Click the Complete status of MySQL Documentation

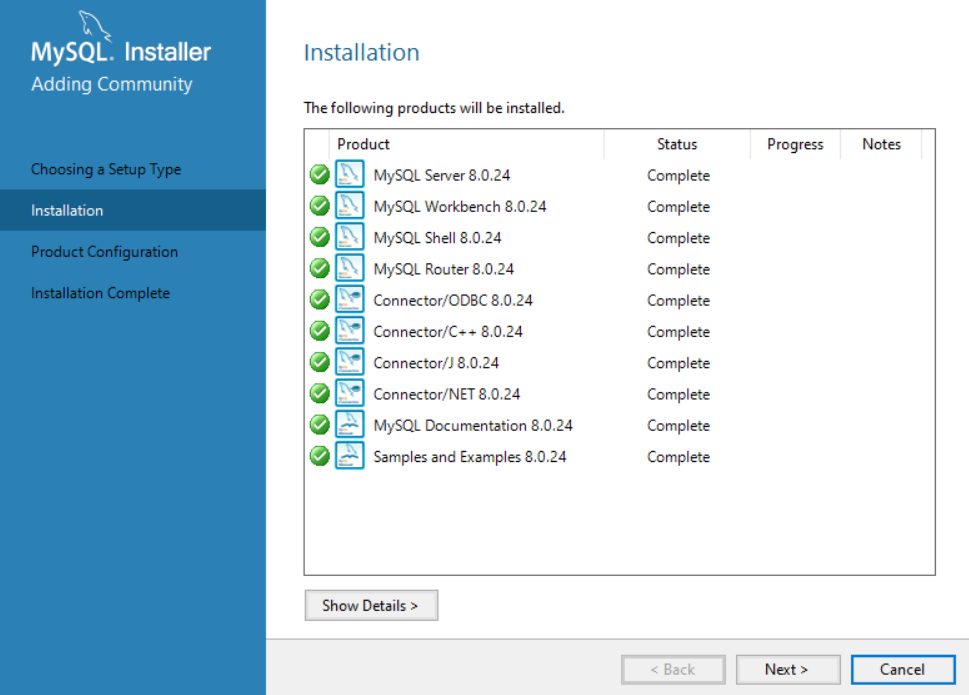[x=678, y=426]
